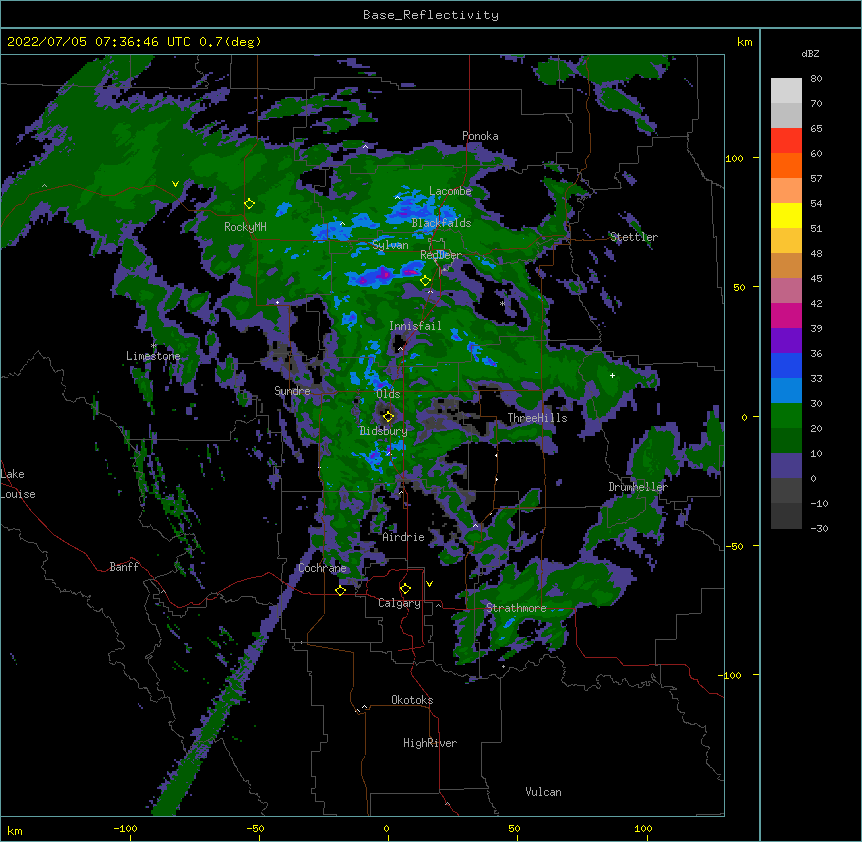Click the white 80 dBZ legend swatch

[x=786, y=91]
